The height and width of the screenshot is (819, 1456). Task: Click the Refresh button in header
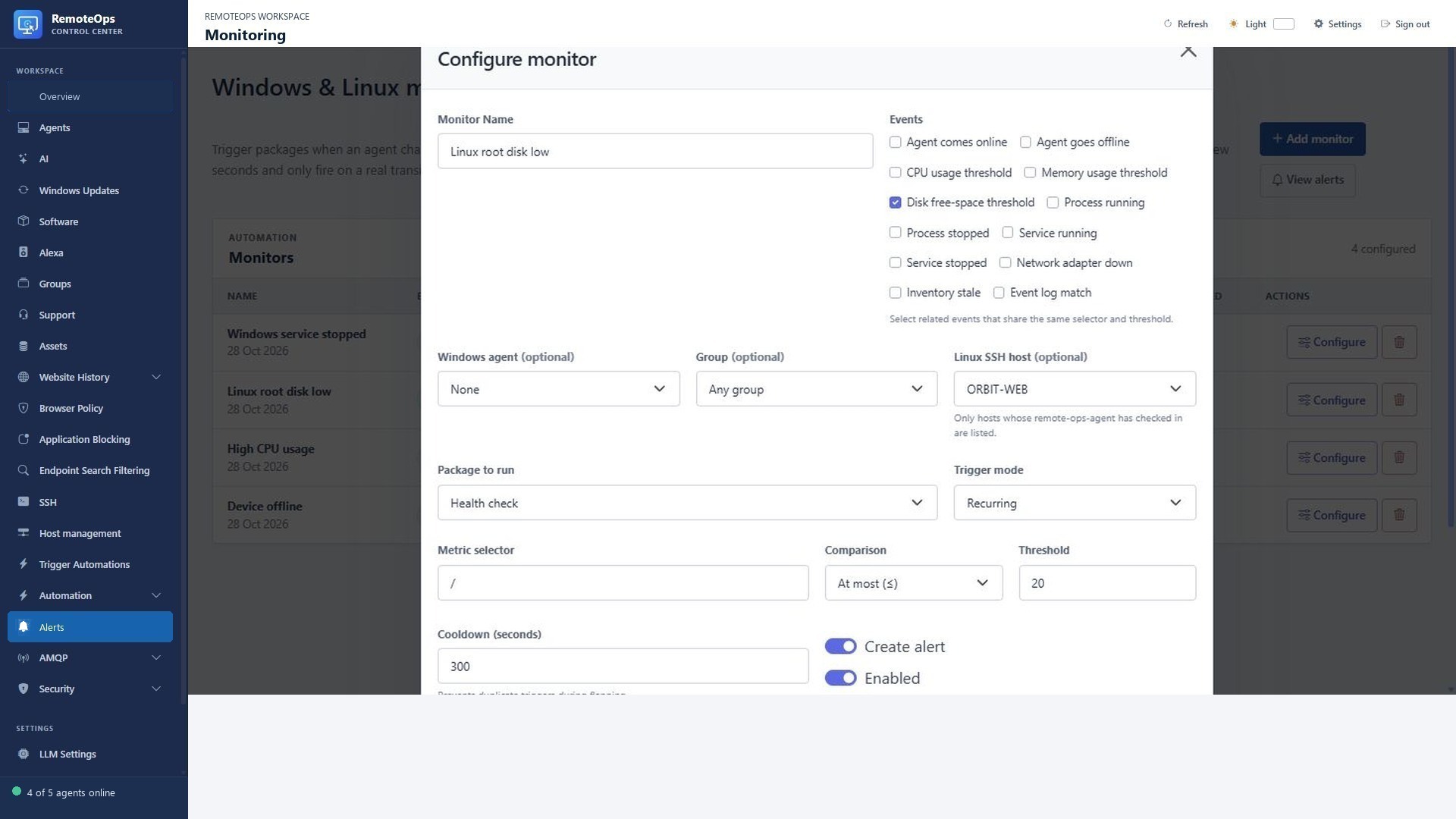tap(1185, 24)
